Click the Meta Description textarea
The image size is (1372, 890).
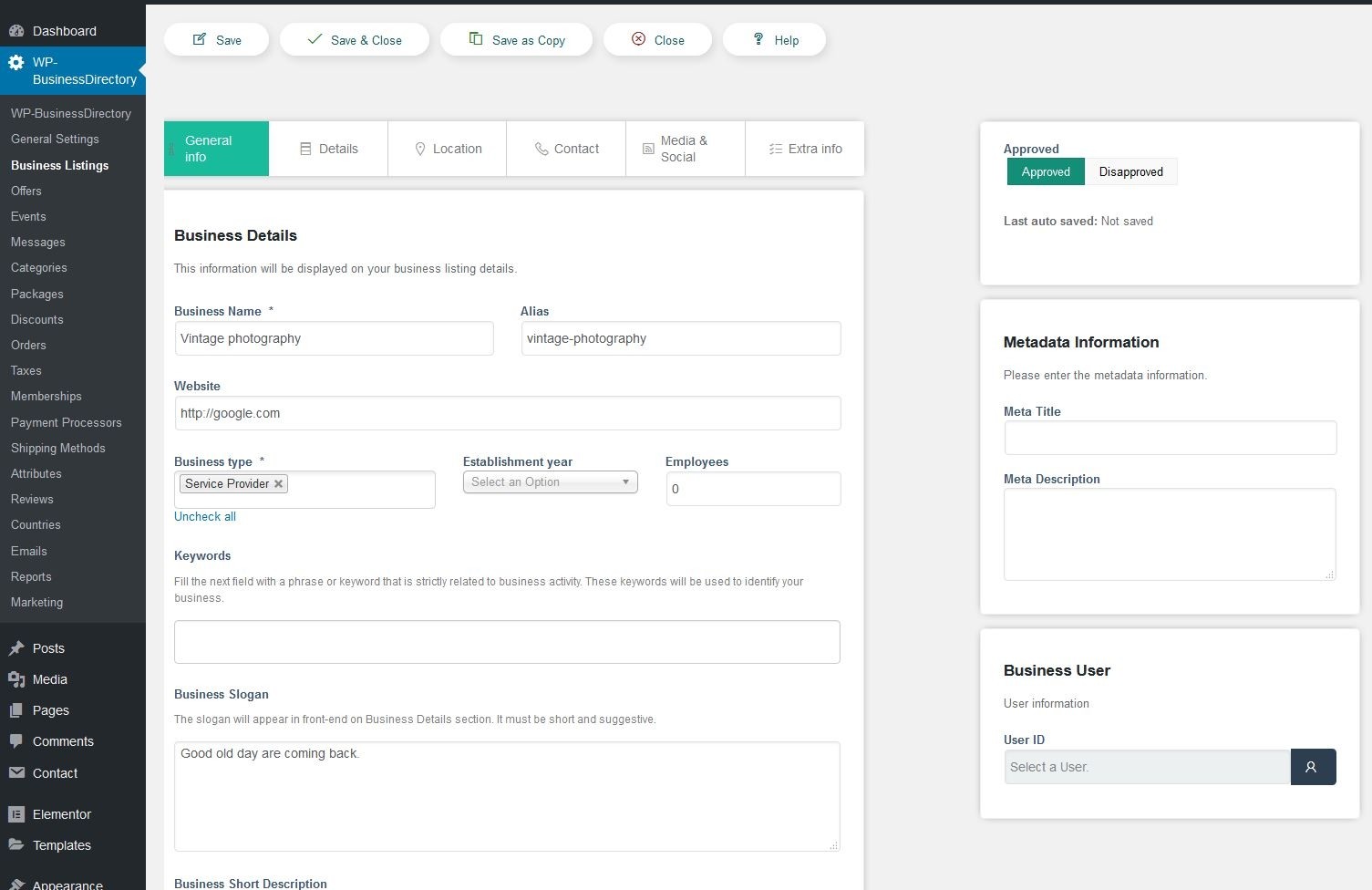pyautogui.click(x=1170, y=534)
